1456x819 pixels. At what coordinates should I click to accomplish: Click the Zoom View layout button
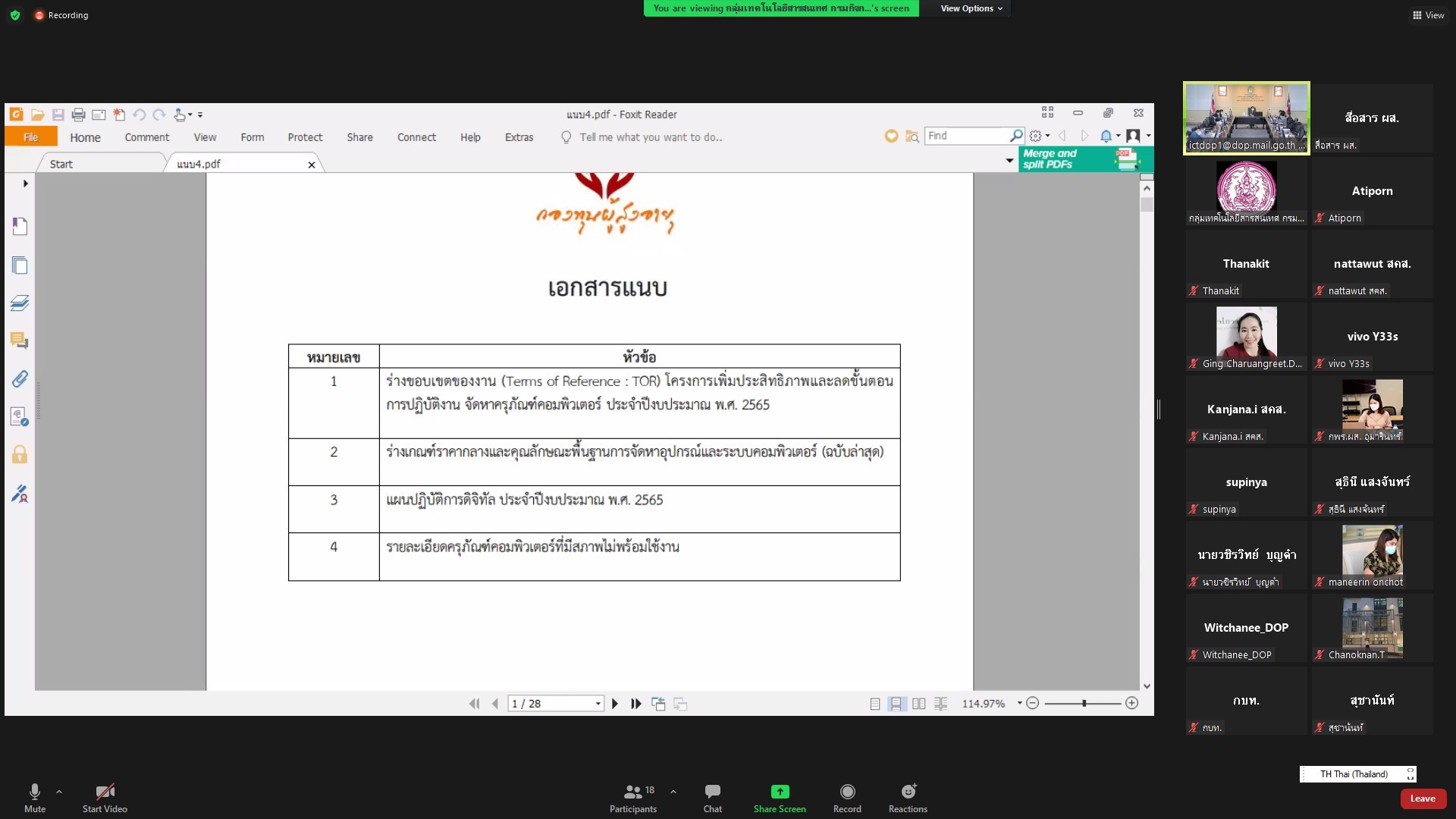click(1428, 15)
